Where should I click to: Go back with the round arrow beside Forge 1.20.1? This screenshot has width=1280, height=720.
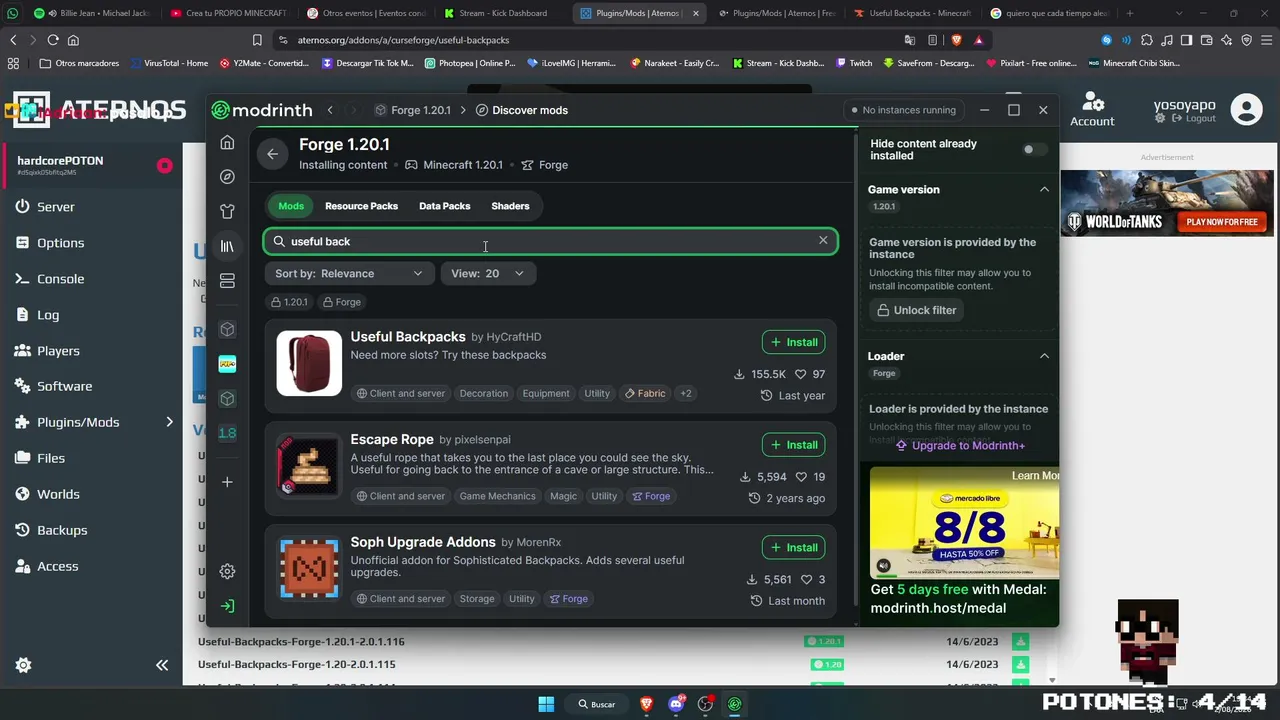[x=273, y=154]
